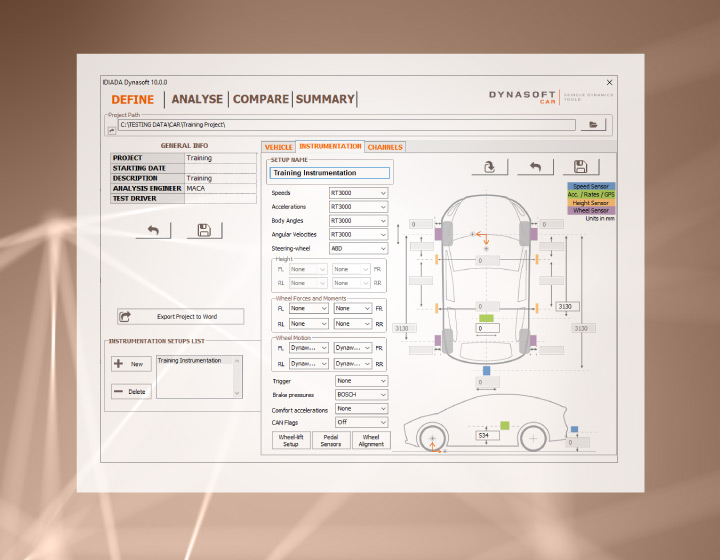Click the Wheel-lift Setup button

coord(291,440)
